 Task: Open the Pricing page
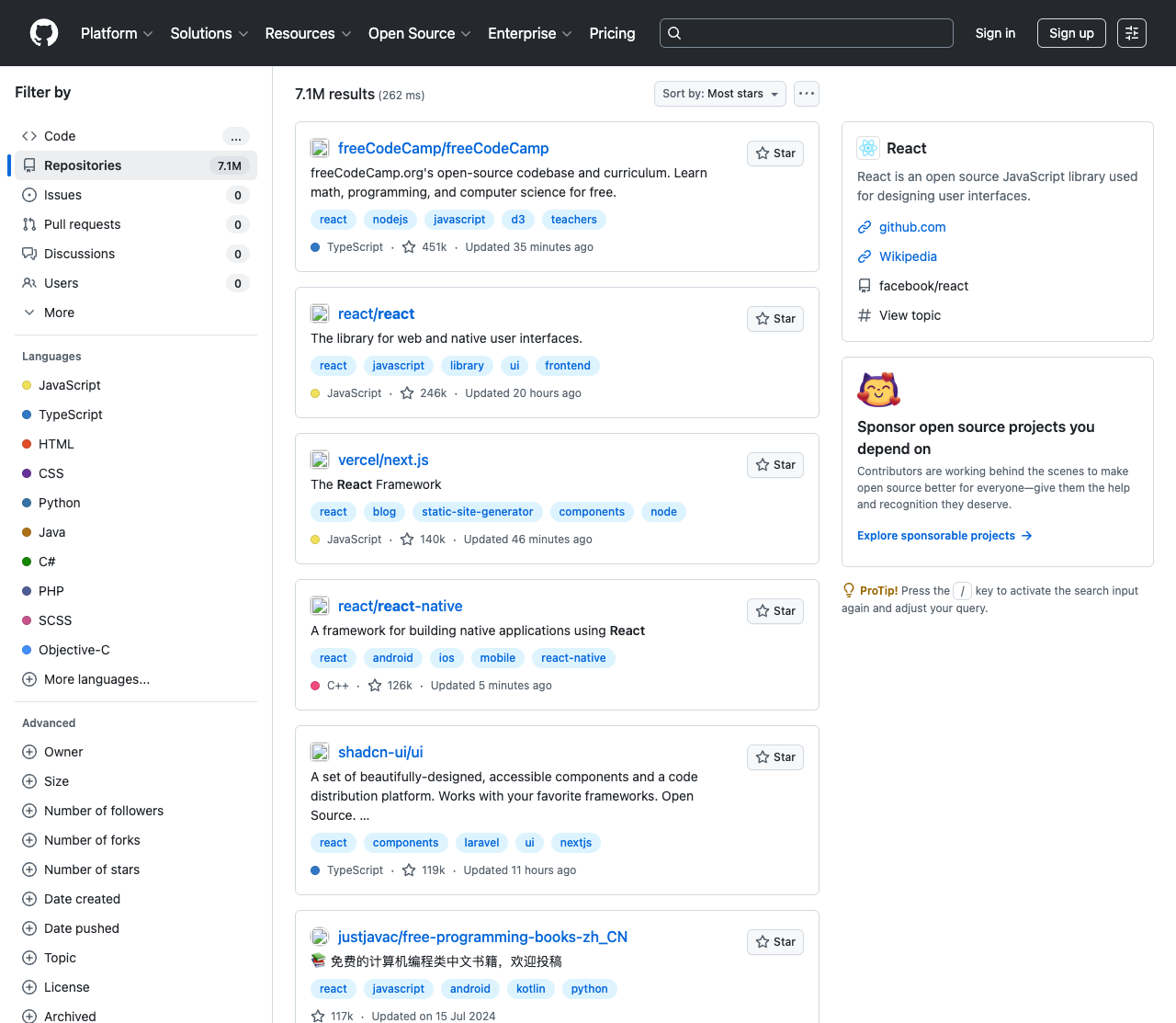(612, 33)
